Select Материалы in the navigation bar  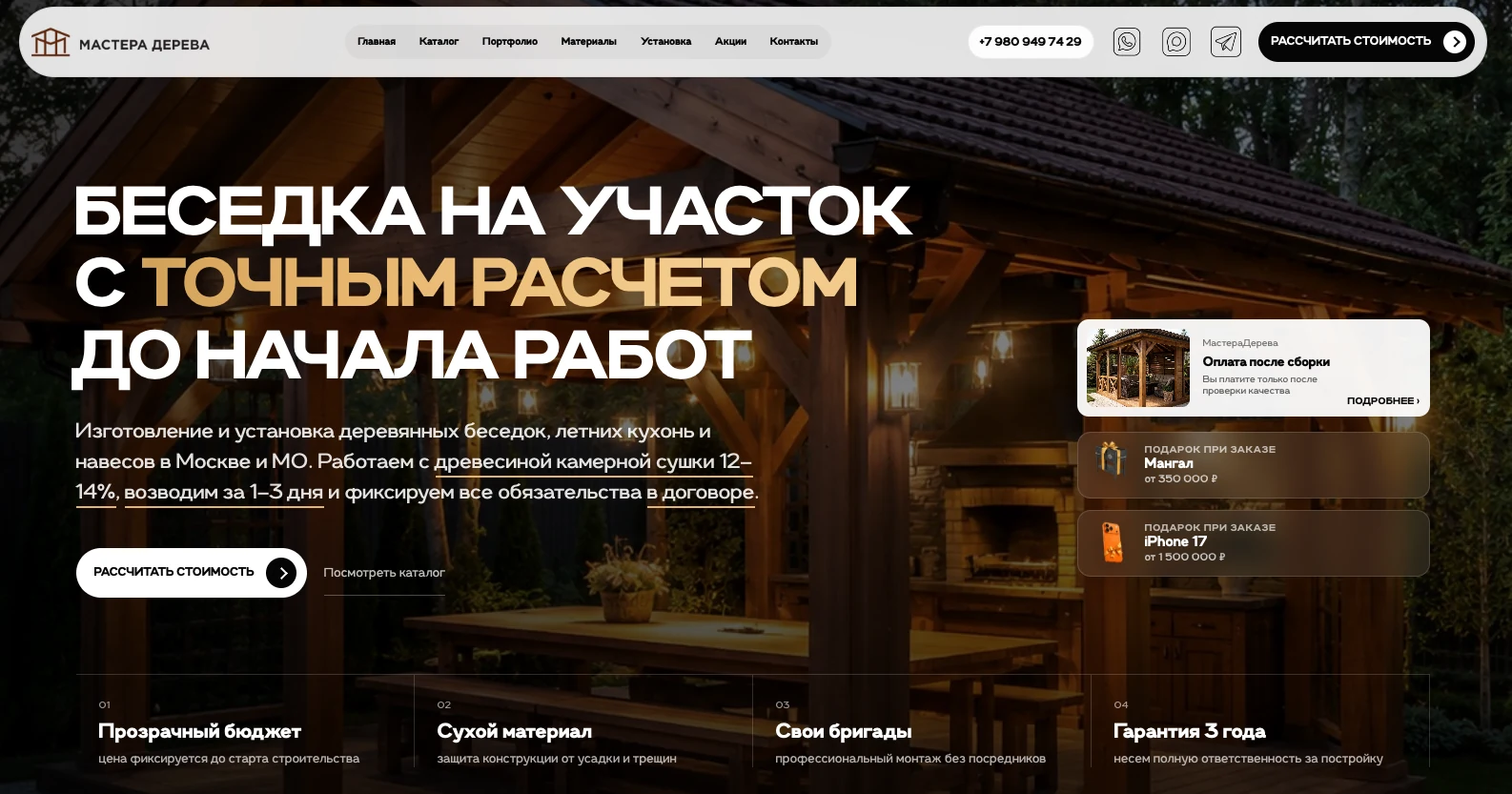589,42
